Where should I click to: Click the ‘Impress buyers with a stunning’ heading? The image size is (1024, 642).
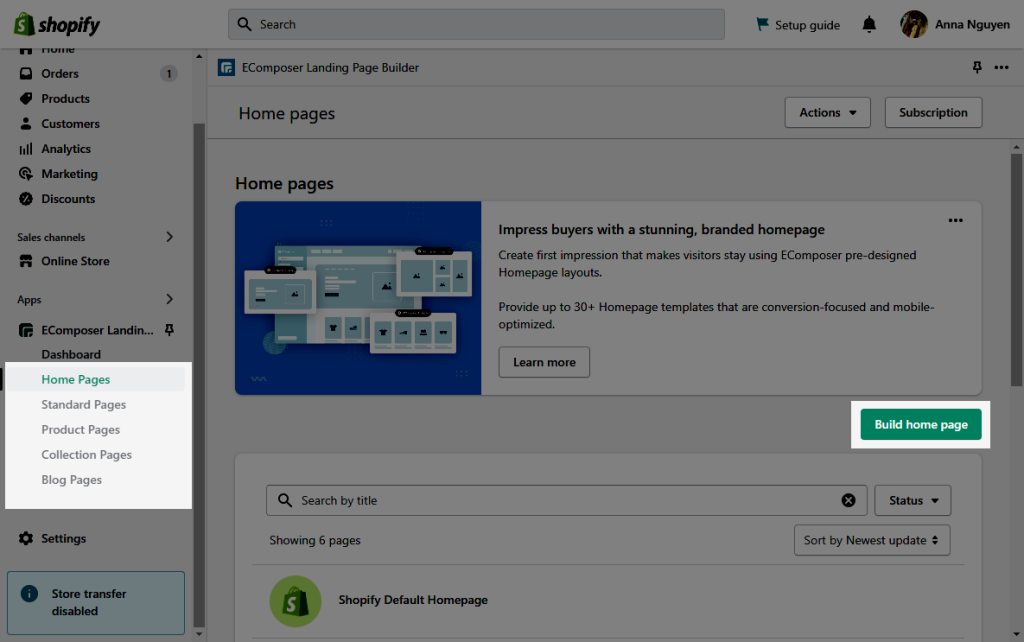tap(661, 229)
